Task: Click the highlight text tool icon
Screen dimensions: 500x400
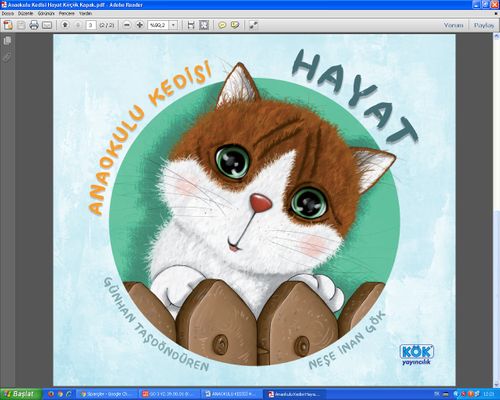Action: click(235, 25)
